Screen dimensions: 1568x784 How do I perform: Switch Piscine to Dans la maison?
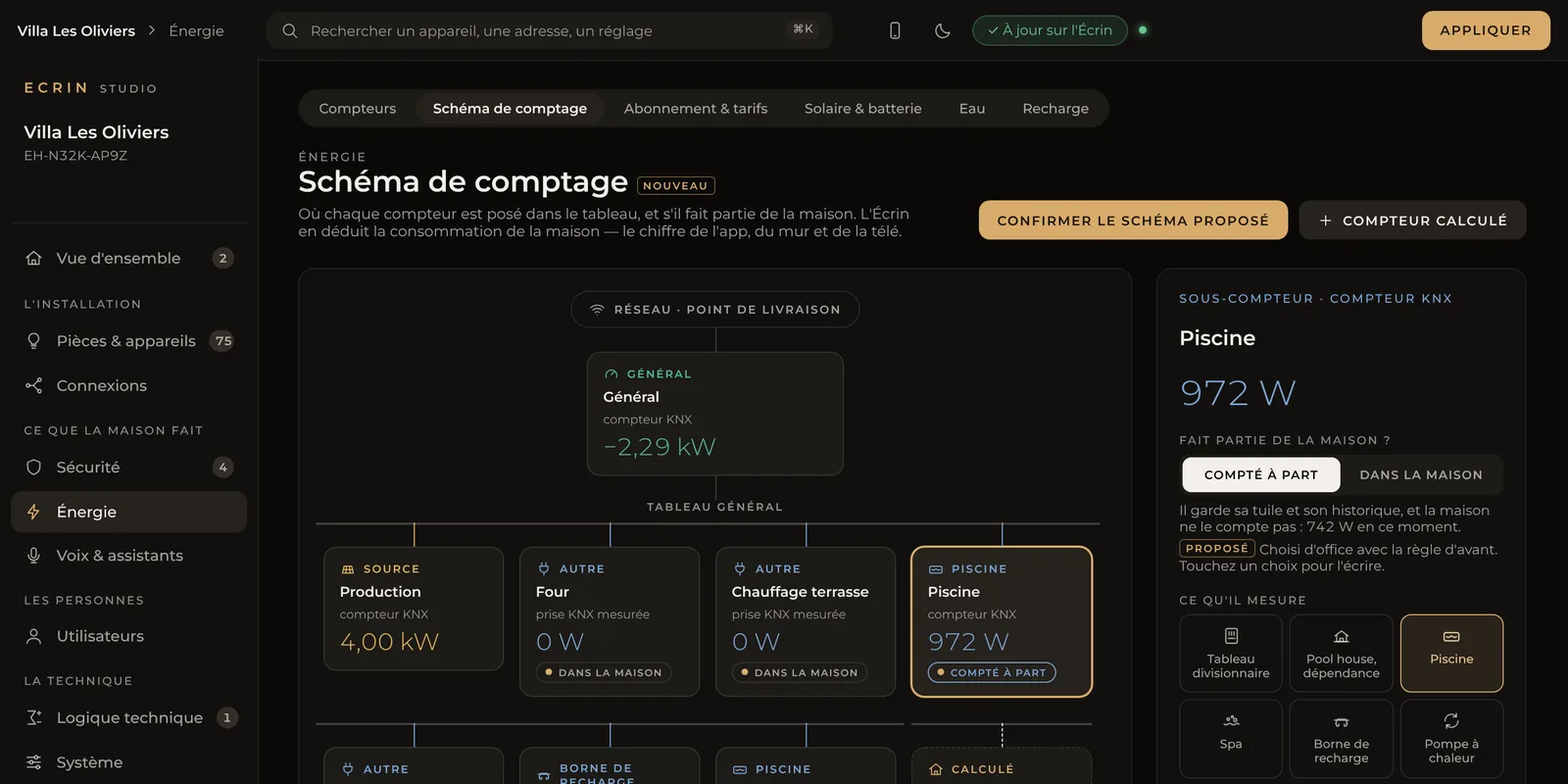pos(1421,474)
